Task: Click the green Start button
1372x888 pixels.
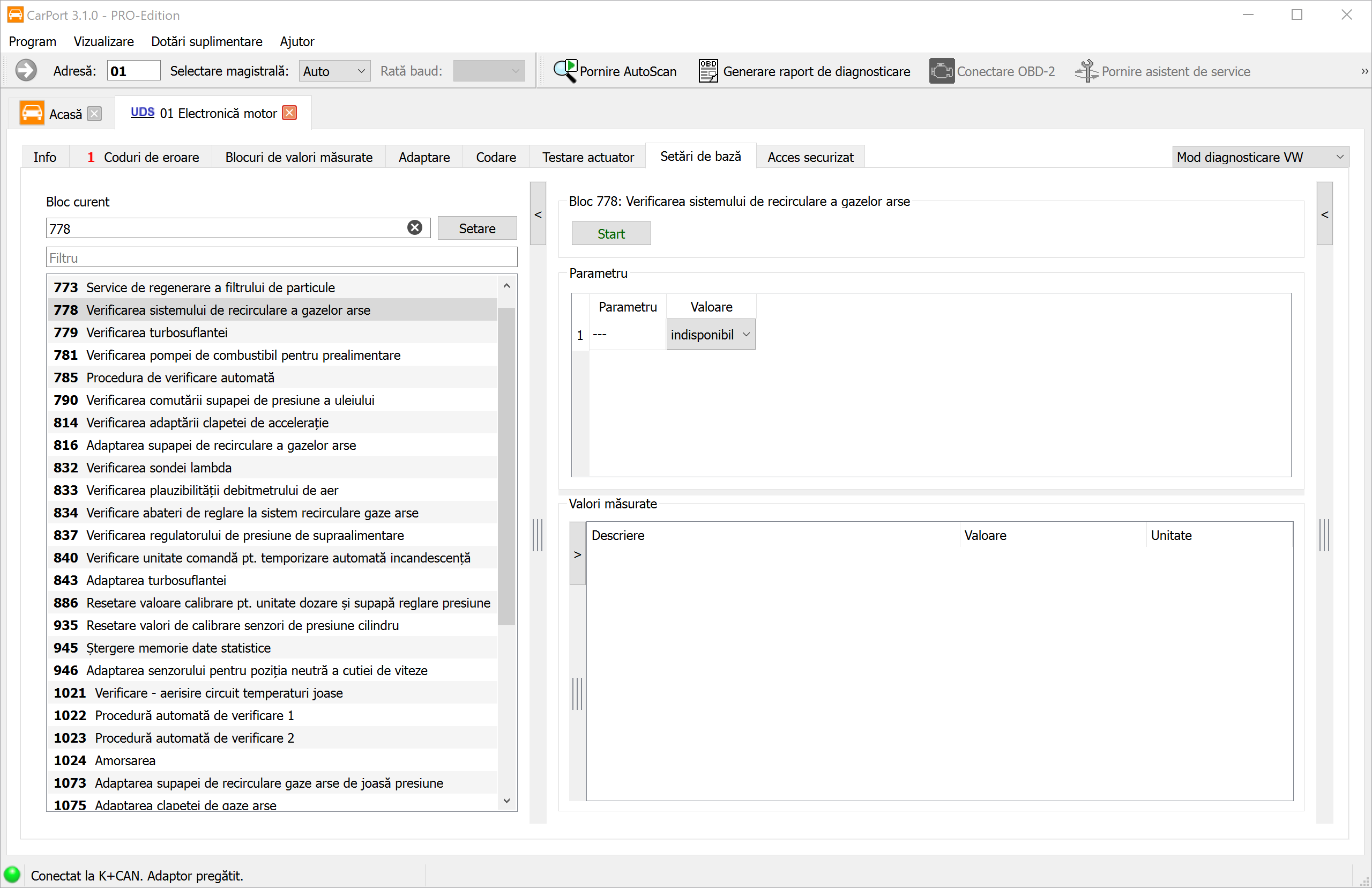Action: coord(611,234)
